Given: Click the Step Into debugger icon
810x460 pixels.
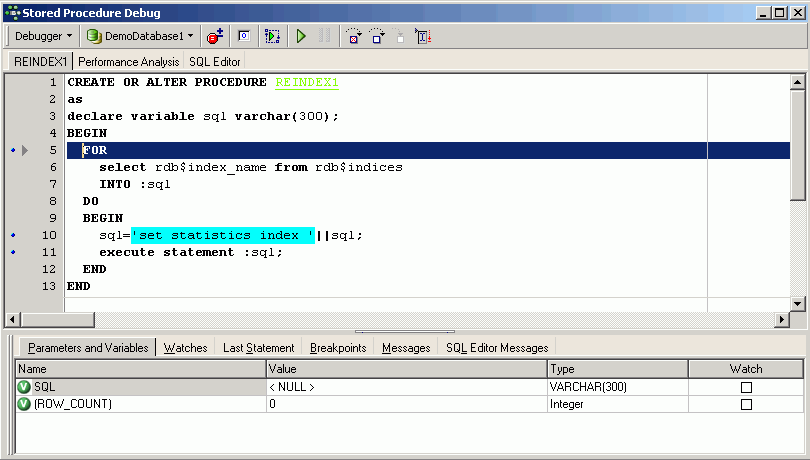Looking at the screenshot, I should pyautogui.click(x=353, y=36).
